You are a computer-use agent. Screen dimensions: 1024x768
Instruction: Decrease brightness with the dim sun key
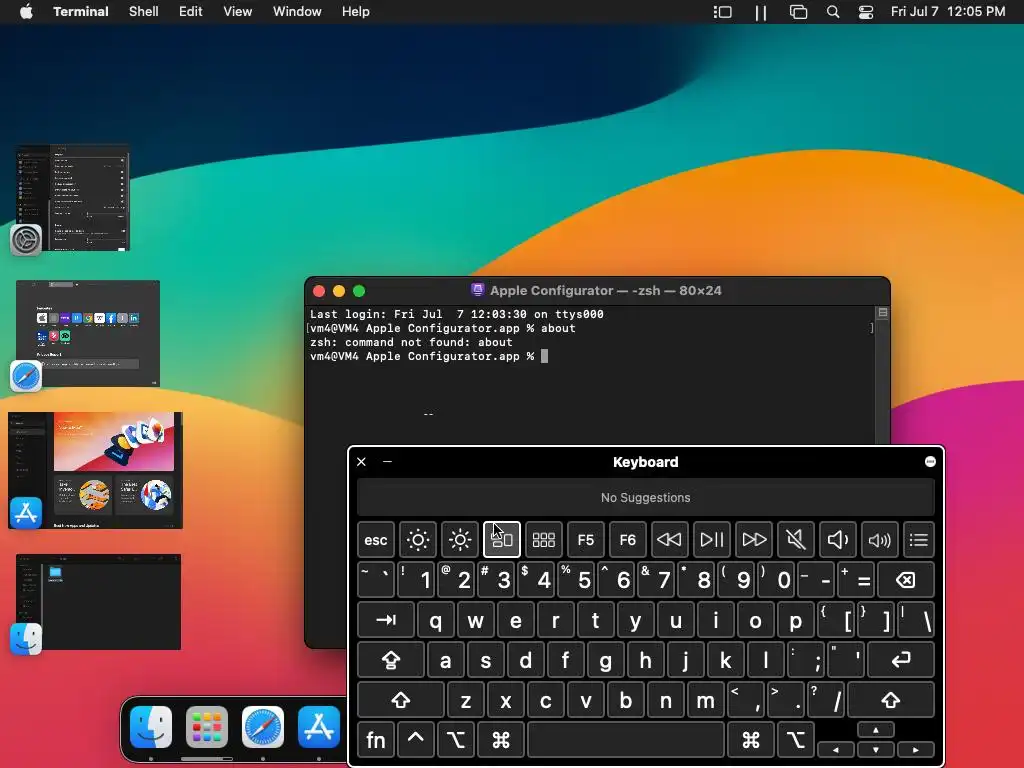(418, 540)
